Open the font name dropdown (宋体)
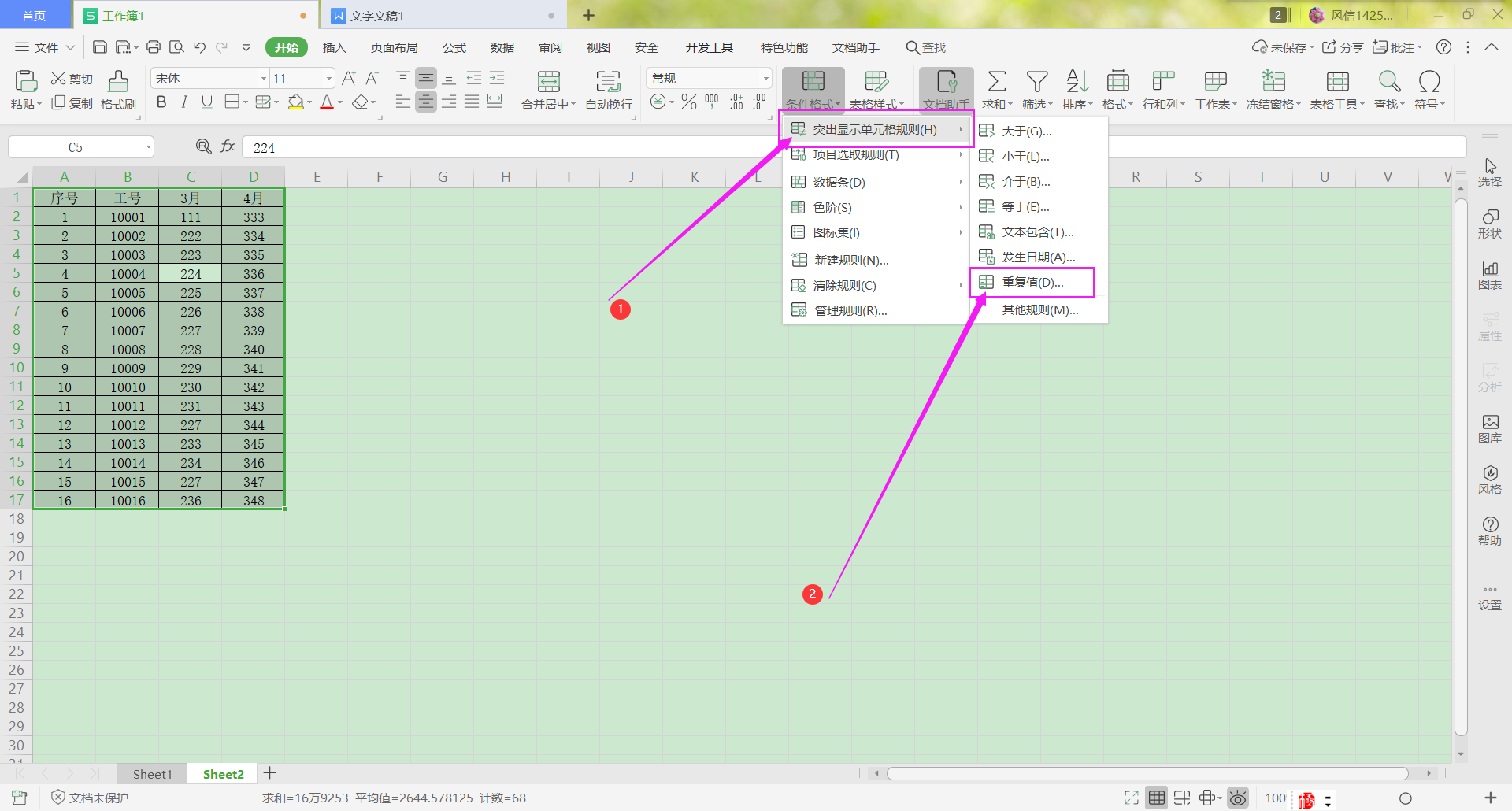This screenshot has width=1512, height=811. (264, 78)
